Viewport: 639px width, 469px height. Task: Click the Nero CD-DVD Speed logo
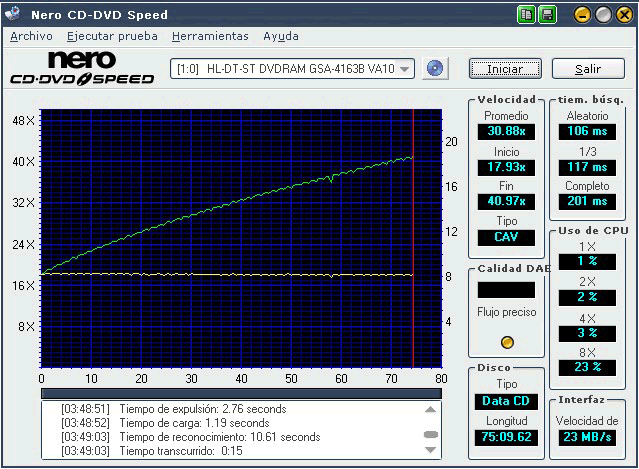(82, 69)
